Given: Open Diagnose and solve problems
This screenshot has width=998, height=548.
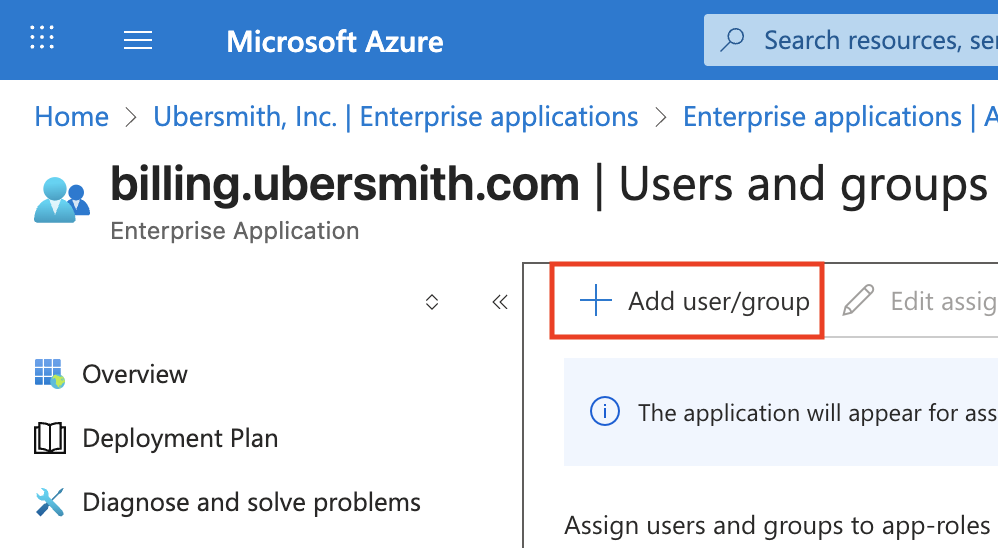Looking at the screenshot, I should [251, 502].
